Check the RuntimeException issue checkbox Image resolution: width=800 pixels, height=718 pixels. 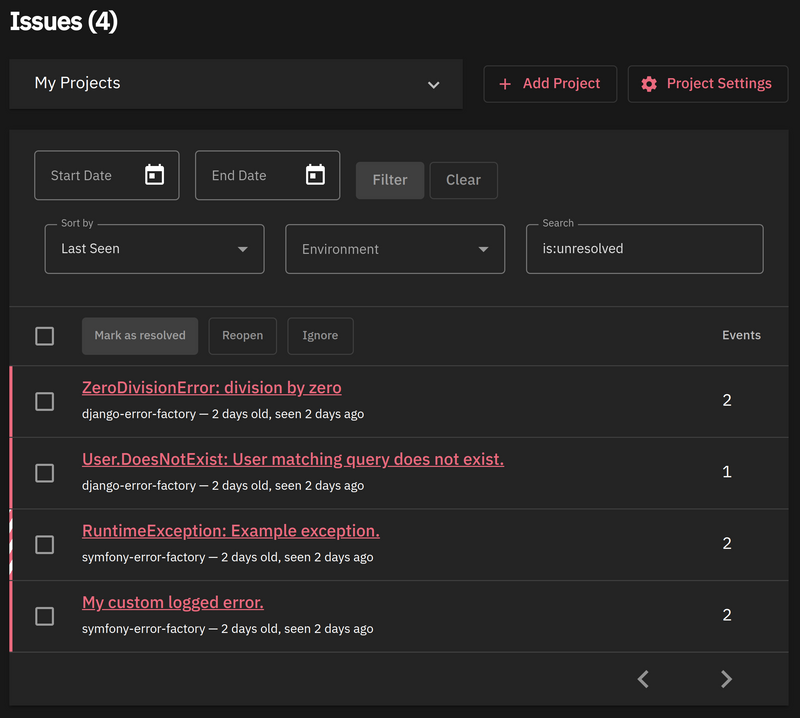click(x=45, y=545)
